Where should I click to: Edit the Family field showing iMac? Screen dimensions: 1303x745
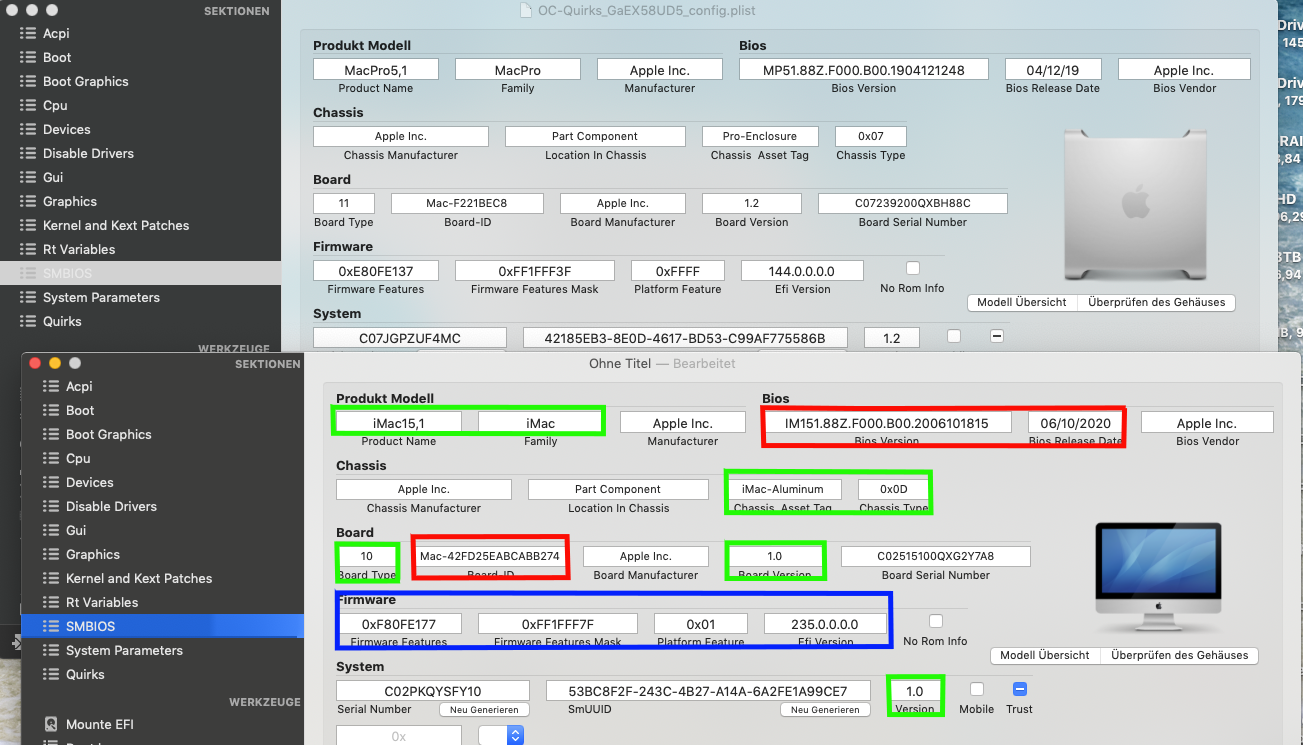point(541,423)
